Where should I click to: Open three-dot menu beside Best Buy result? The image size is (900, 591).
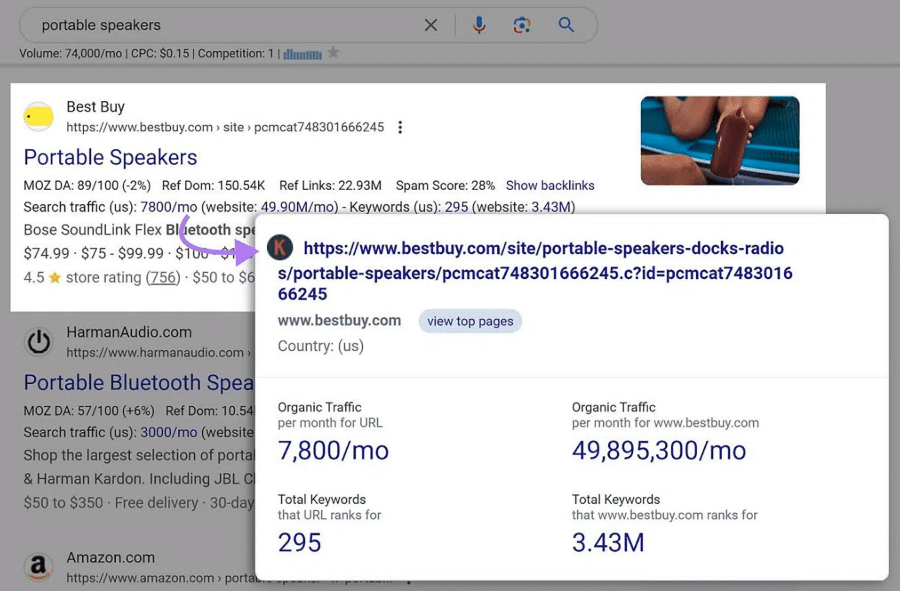click(x=400, y=127)
